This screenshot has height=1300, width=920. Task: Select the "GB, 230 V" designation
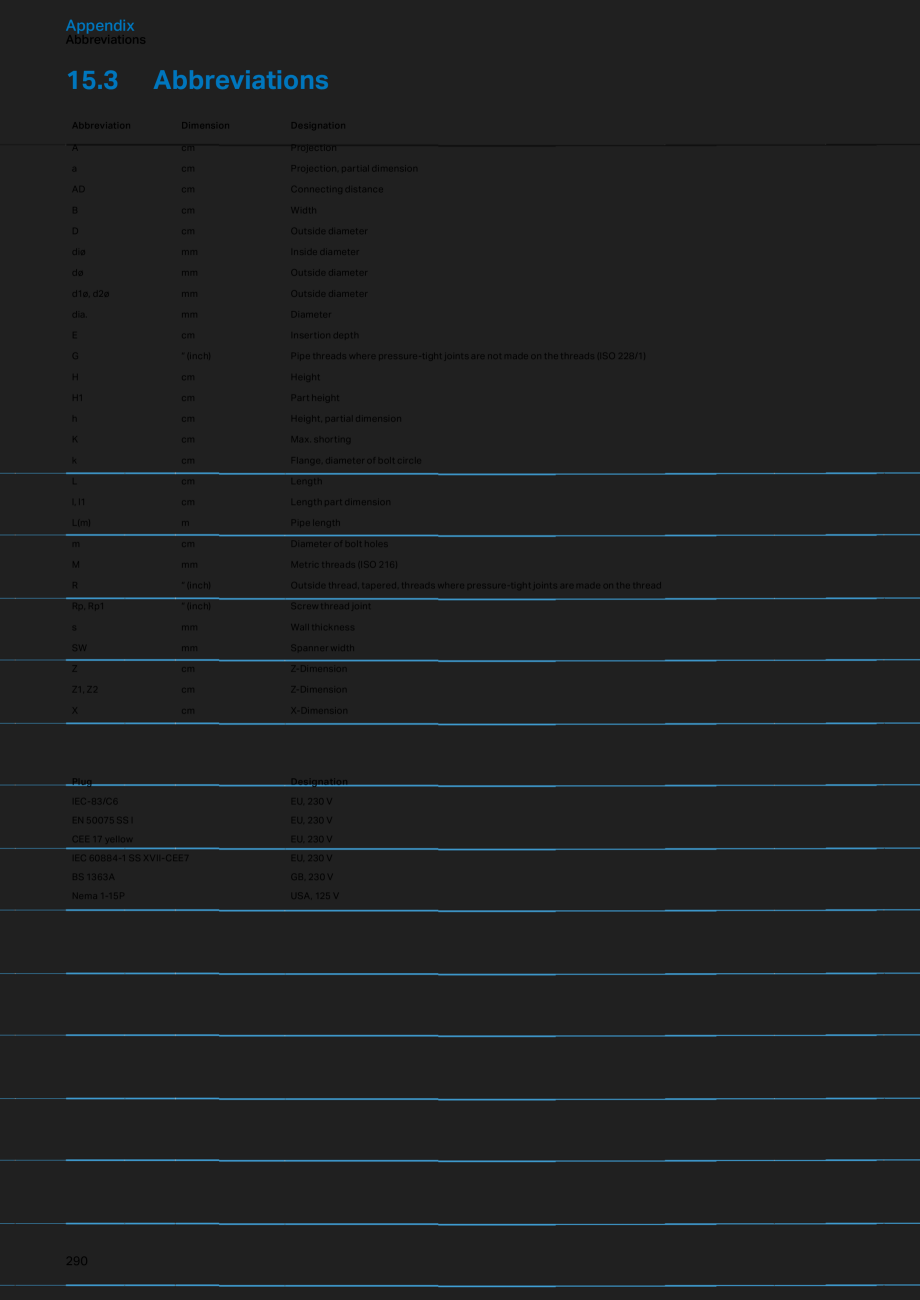point(312,876)
